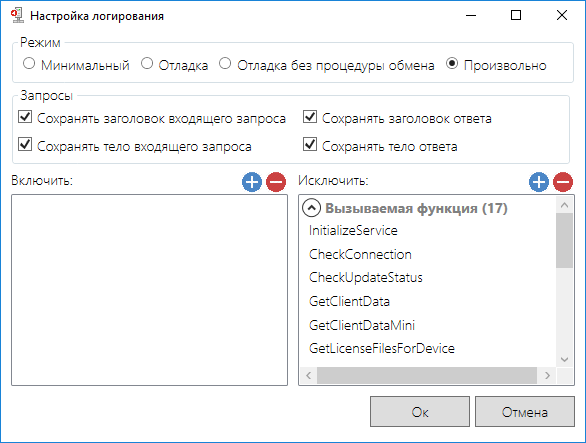
Task: Remove an exclusion with the red minus icon
Action: coord(563,182)
